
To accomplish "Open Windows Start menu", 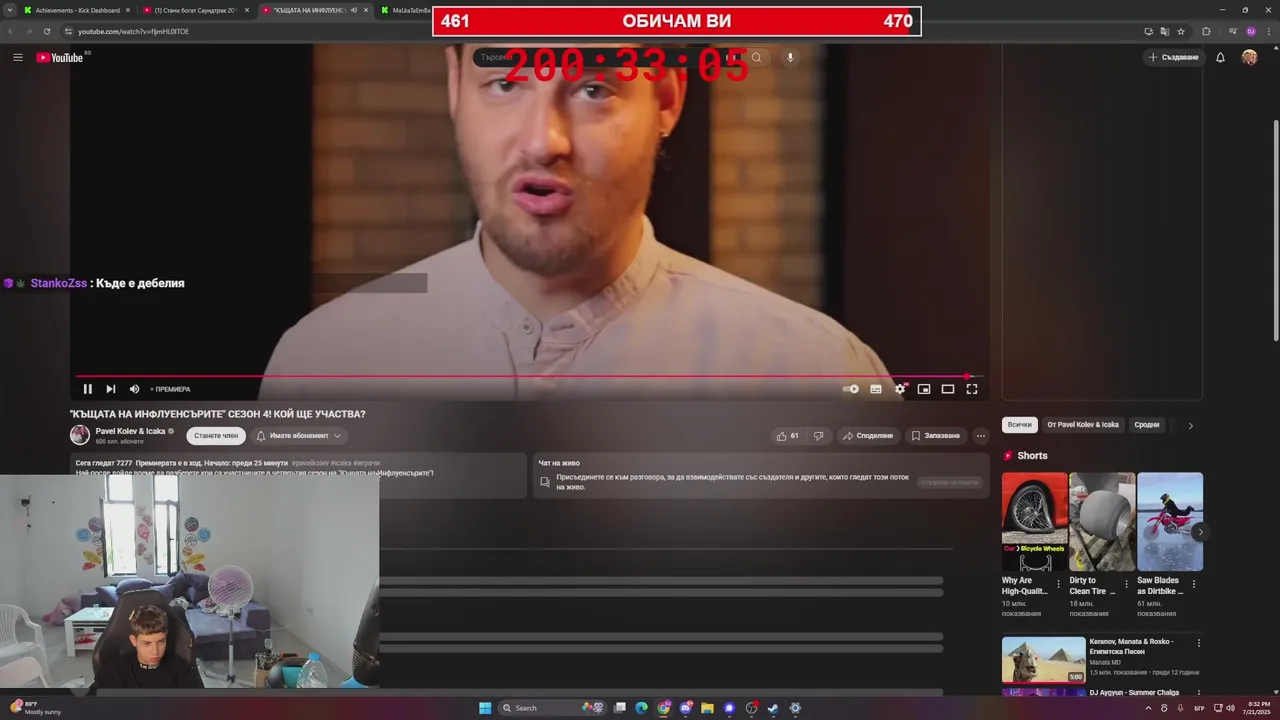I will (485, 708).
